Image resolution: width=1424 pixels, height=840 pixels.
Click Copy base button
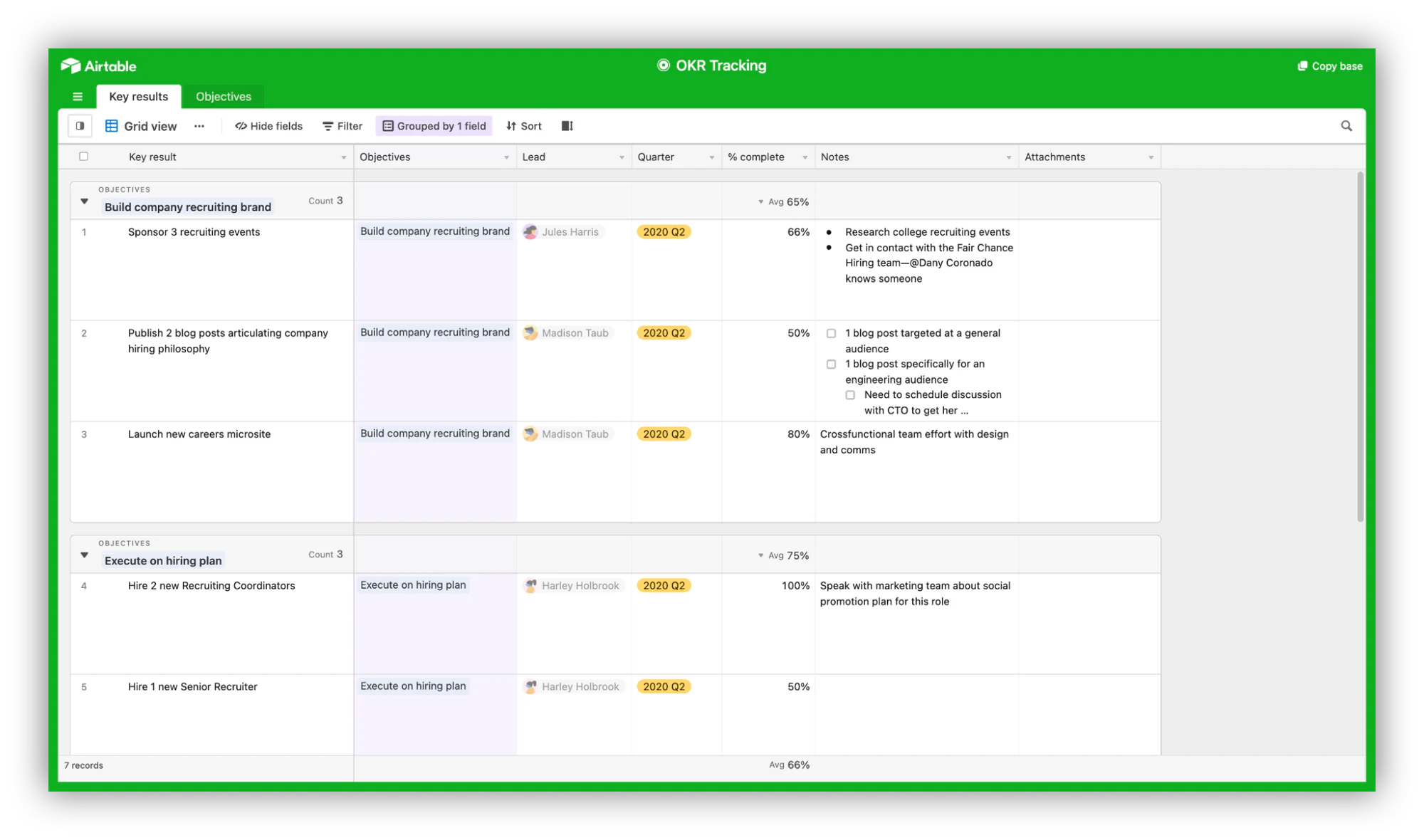click(1330, 66)
